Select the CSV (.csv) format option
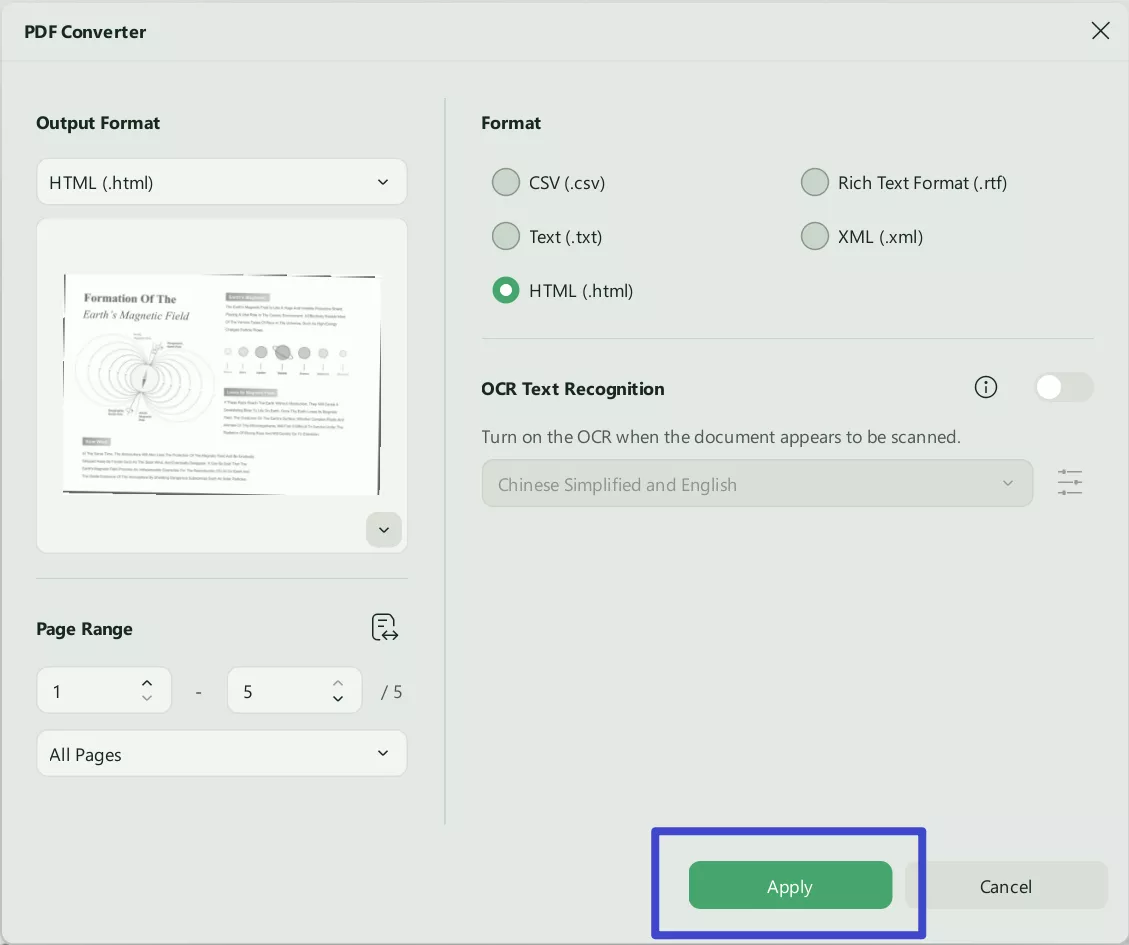1129x945 pixels. point(506,183)
